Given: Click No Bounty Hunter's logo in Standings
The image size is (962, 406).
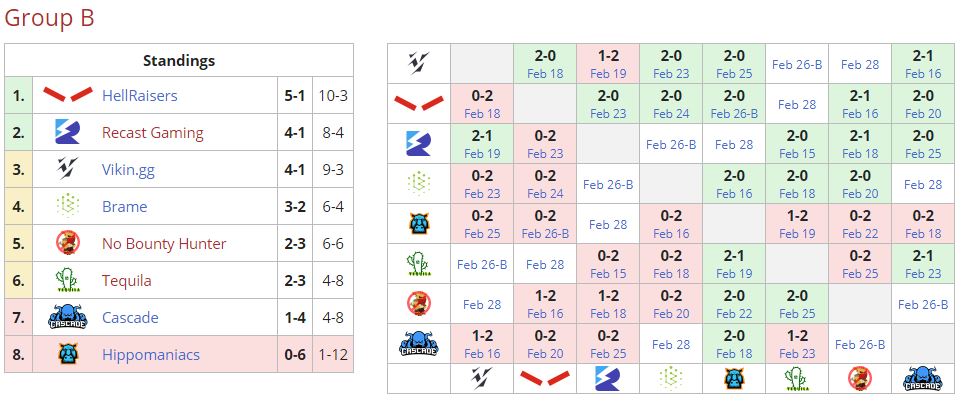Looking at the screenshot, I should click(x=68, y=244).
